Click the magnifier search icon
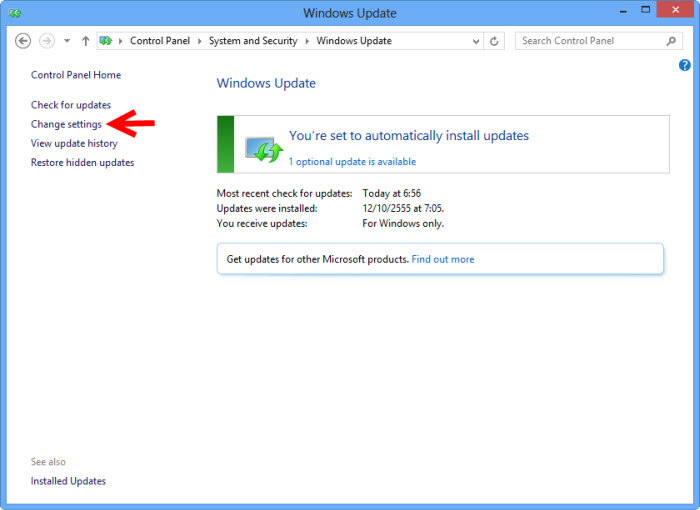 [671, 41]
